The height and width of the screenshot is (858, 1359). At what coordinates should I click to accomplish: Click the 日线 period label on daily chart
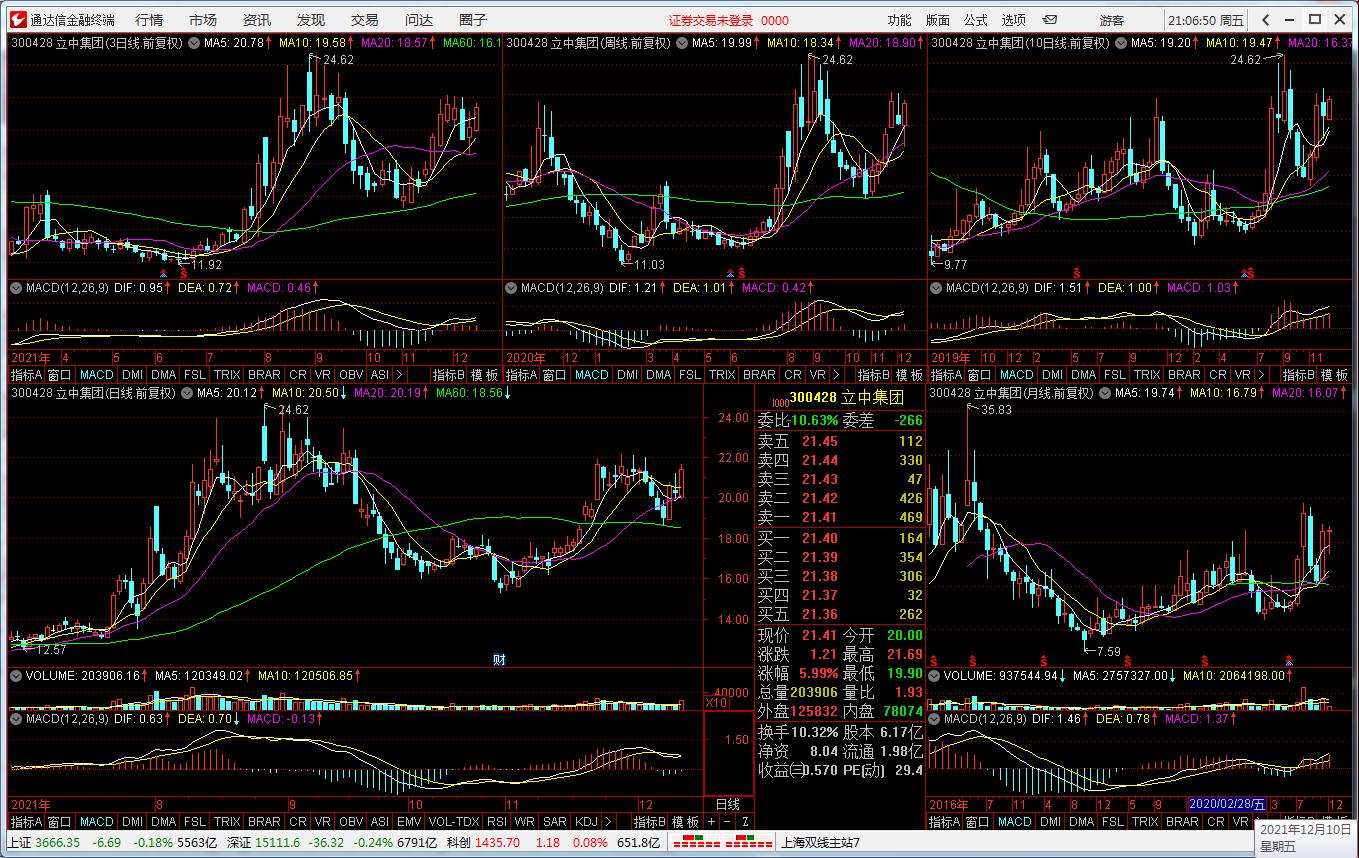point(727,804)
